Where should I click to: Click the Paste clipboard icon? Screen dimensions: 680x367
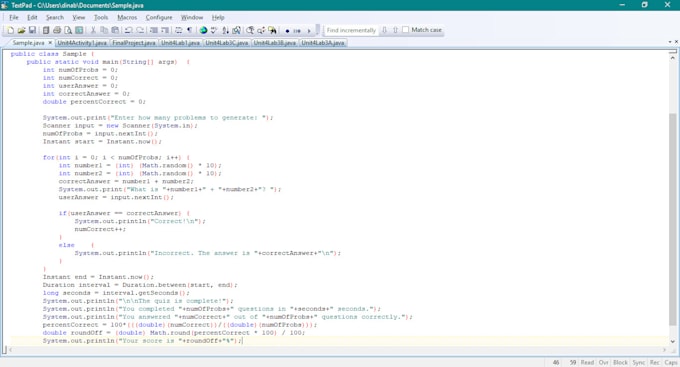coord(115,30)
